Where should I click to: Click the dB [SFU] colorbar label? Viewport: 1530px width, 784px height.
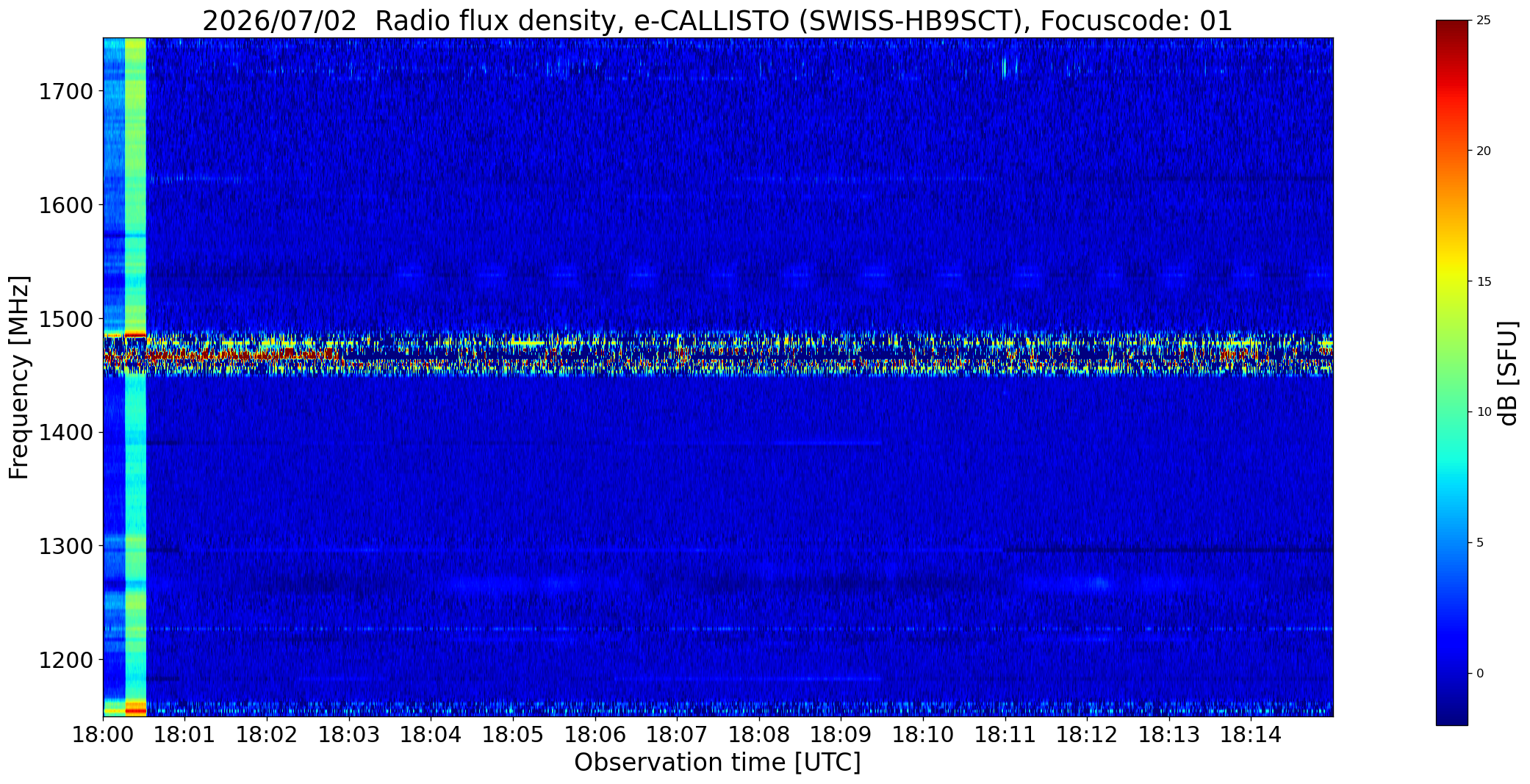1509,373
